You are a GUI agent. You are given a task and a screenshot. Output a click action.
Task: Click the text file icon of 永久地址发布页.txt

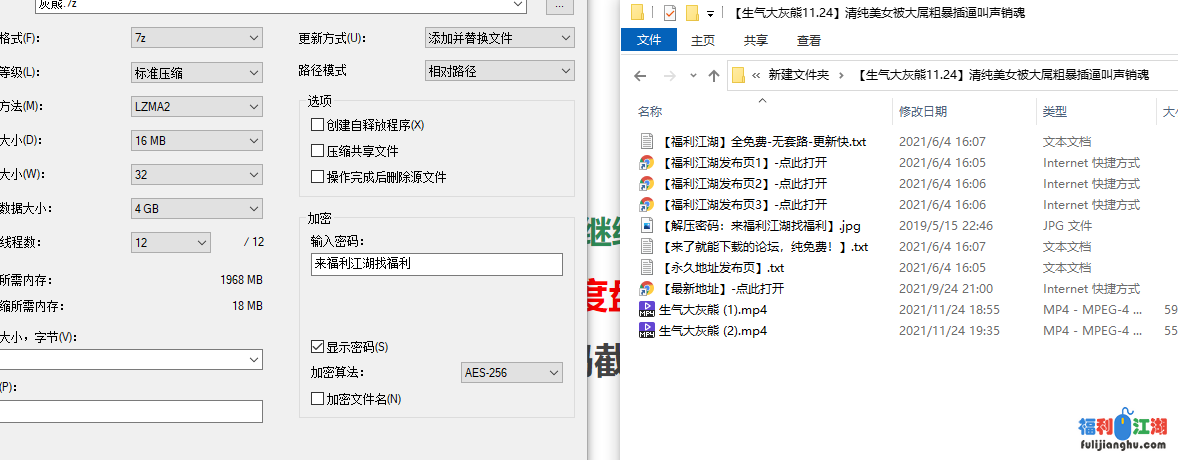[x=646, y=268]
